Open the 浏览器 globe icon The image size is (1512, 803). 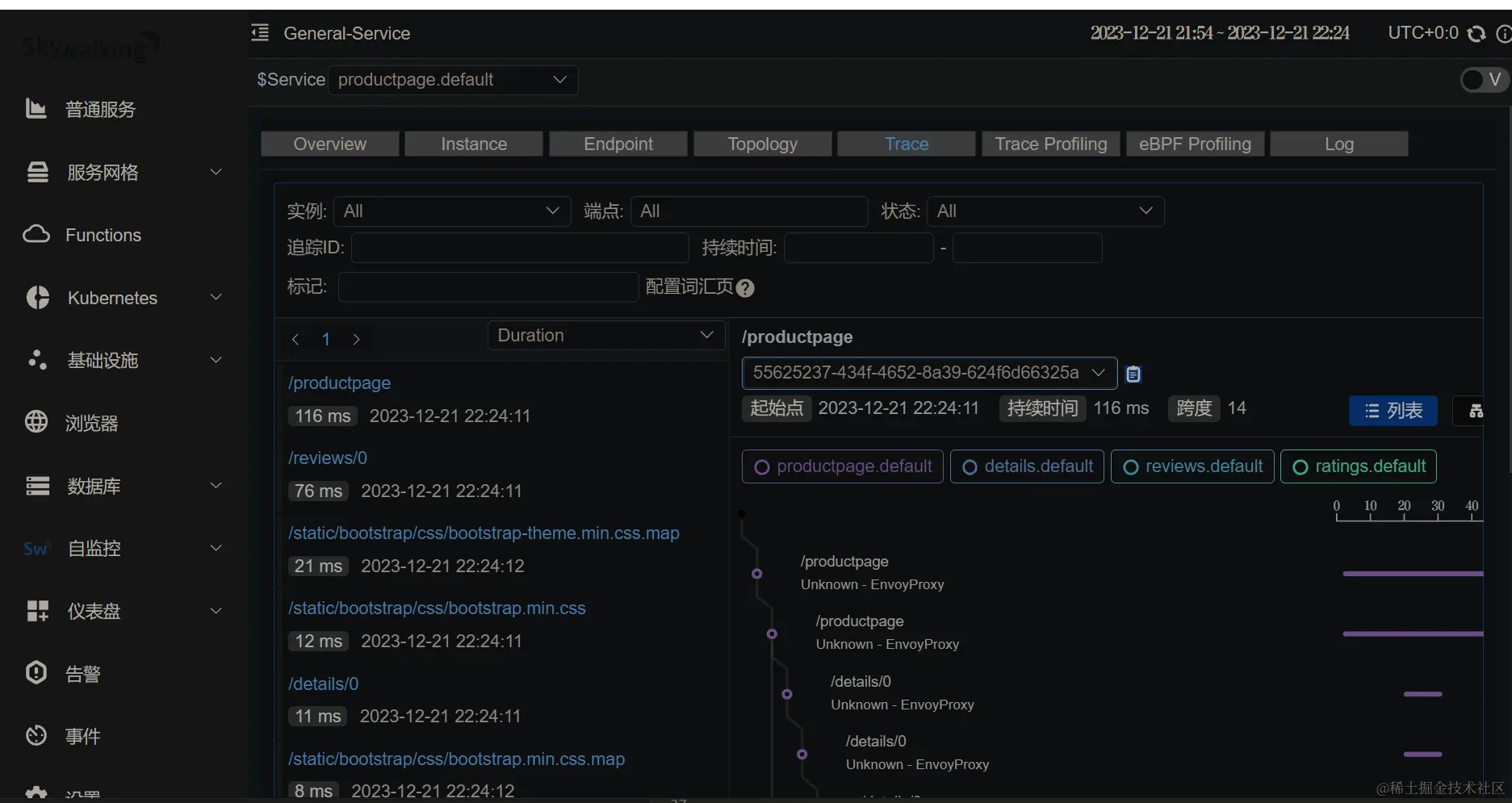click(36, 422)
